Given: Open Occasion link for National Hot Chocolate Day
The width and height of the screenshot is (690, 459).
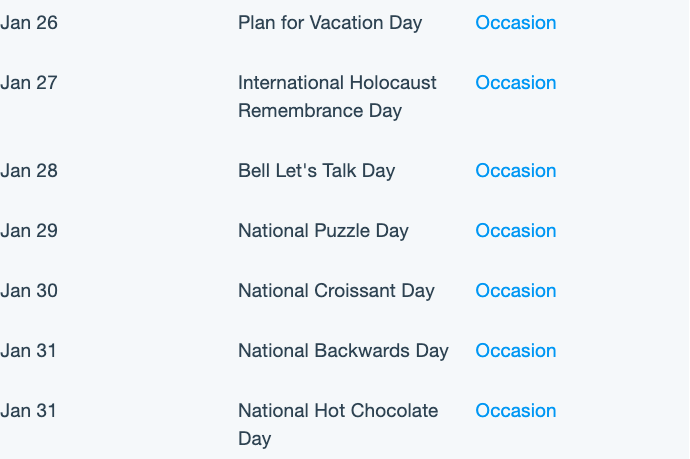Looking at the screenshot, I should [515, 411].
